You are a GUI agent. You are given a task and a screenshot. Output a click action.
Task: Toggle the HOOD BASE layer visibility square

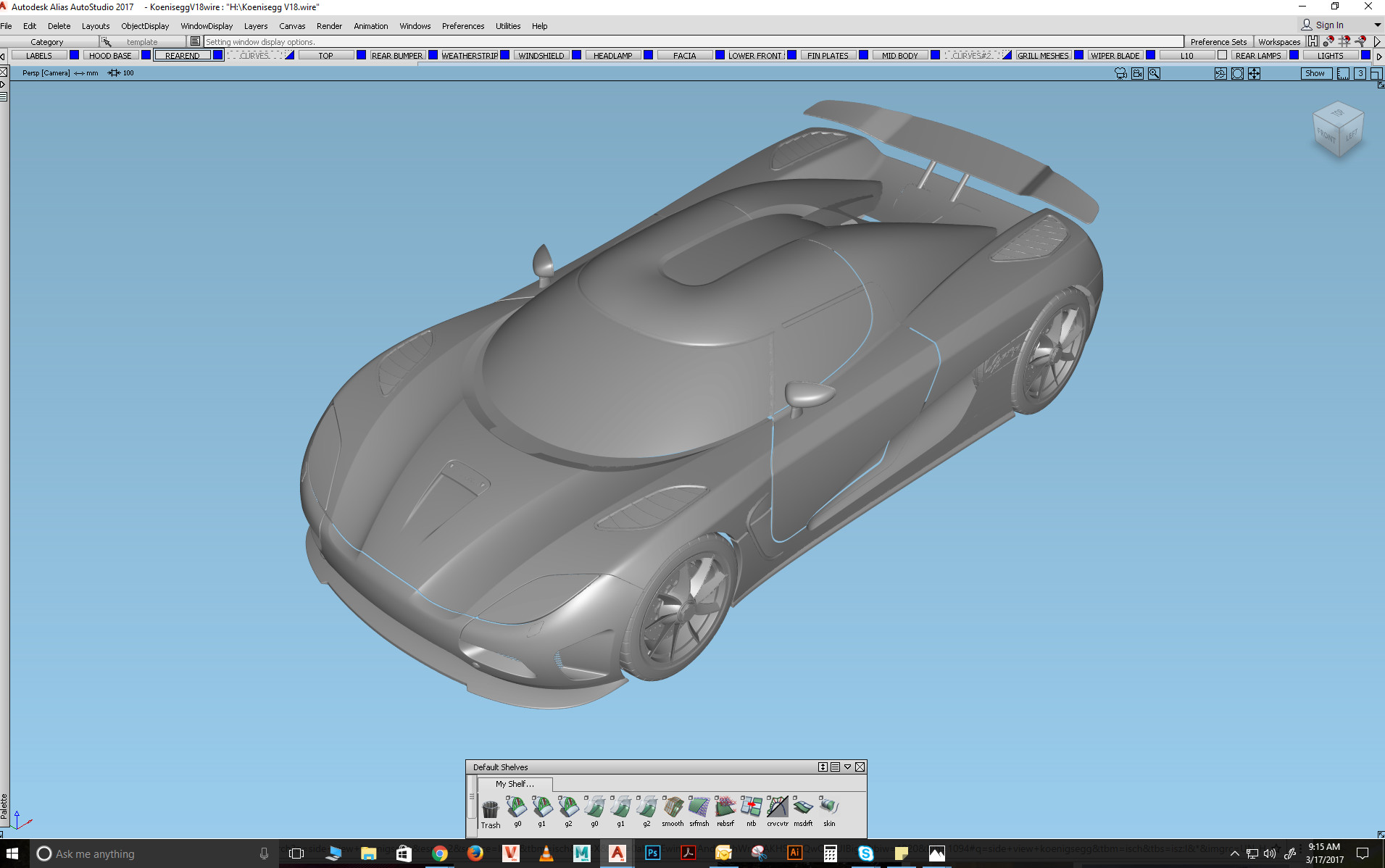click(146, 55)
